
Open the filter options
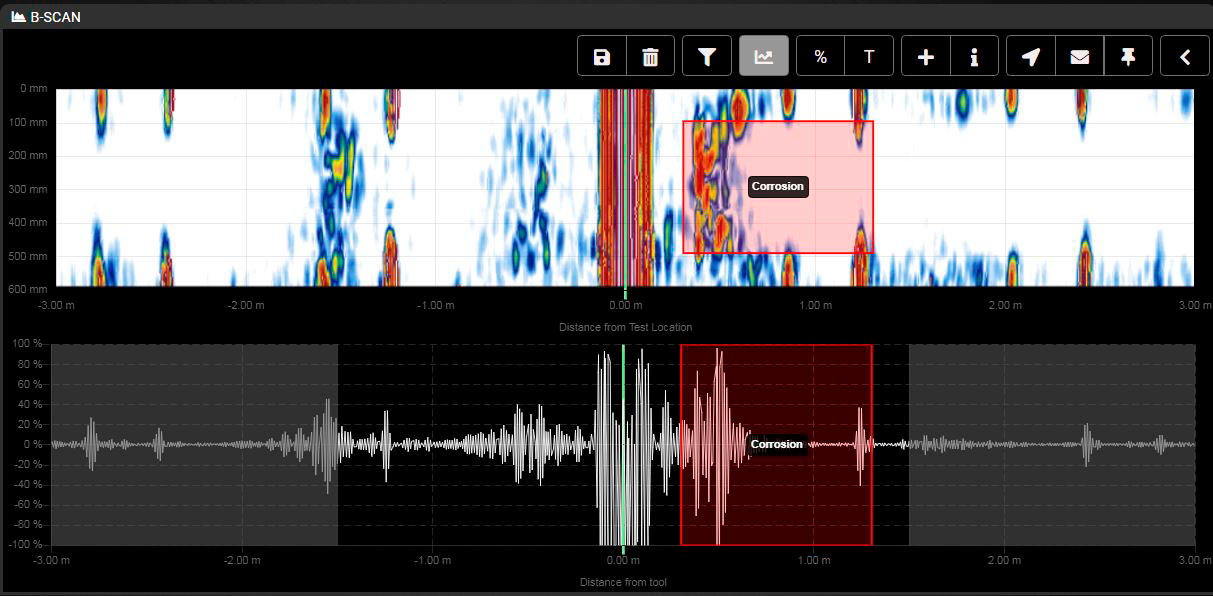tap(707, 55)
